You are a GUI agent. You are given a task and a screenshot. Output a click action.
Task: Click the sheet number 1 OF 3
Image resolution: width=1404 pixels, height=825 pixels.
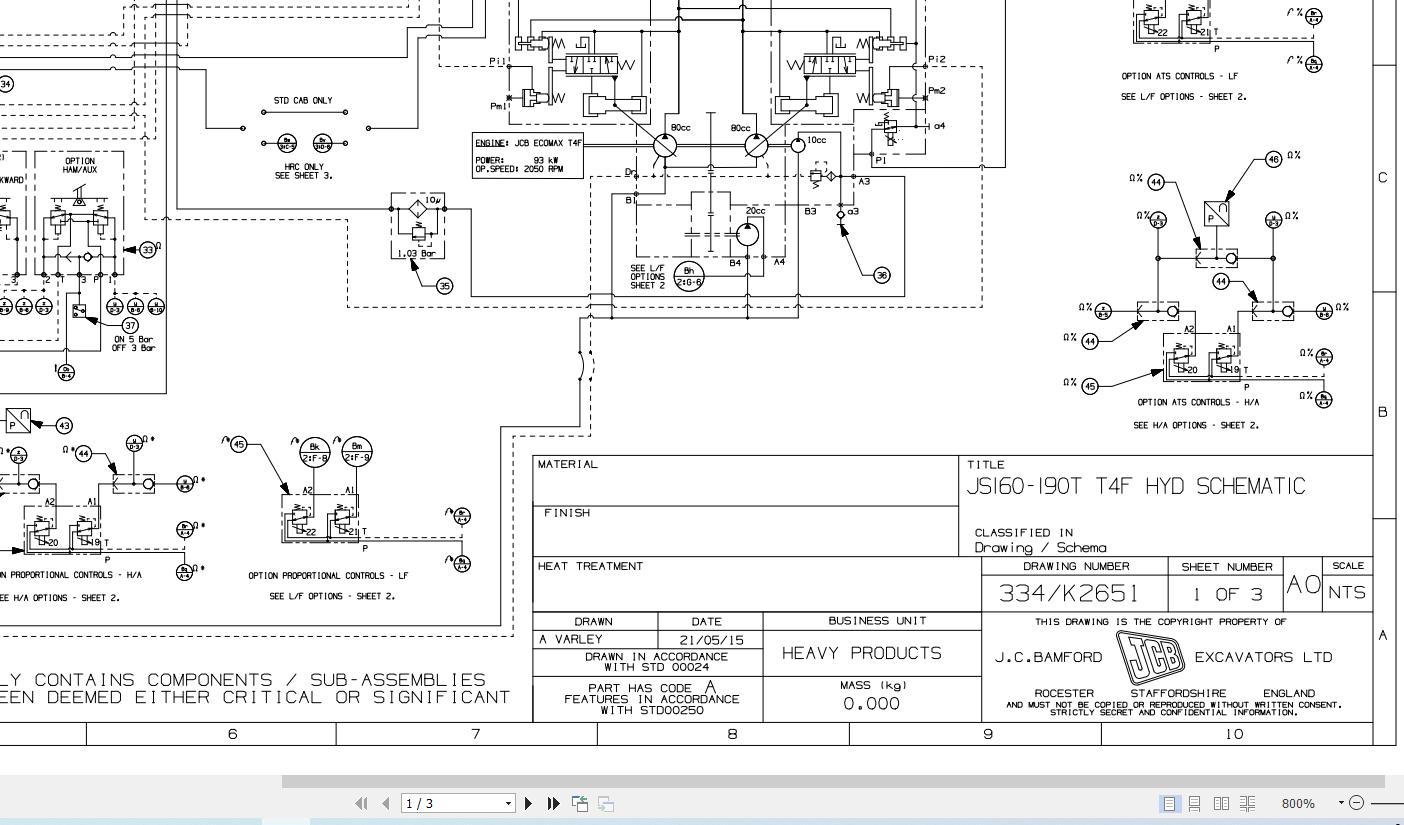click(x=1226, y=594)
